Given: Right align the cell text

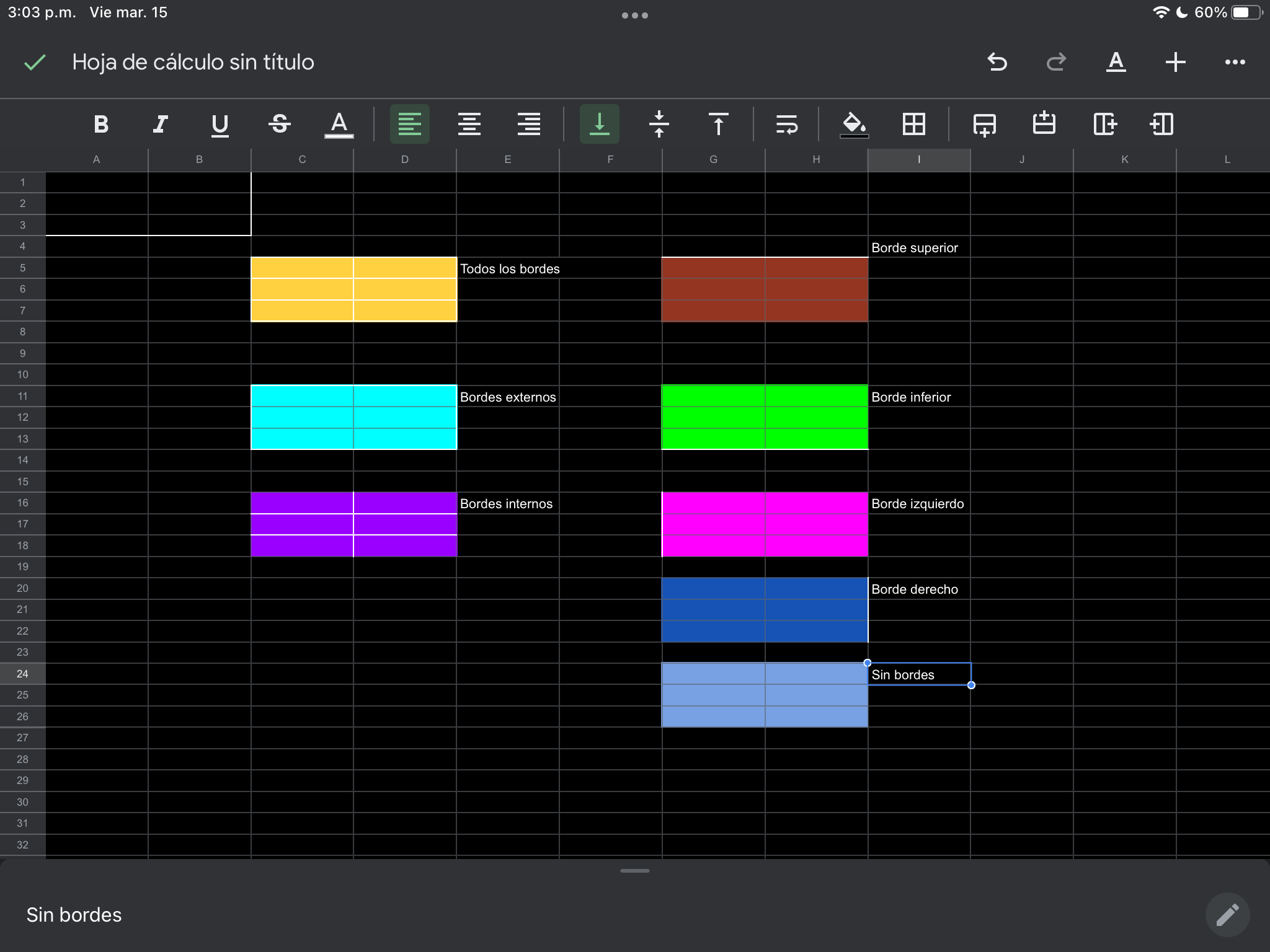Looking at the screenshot, I should point(529,124).
